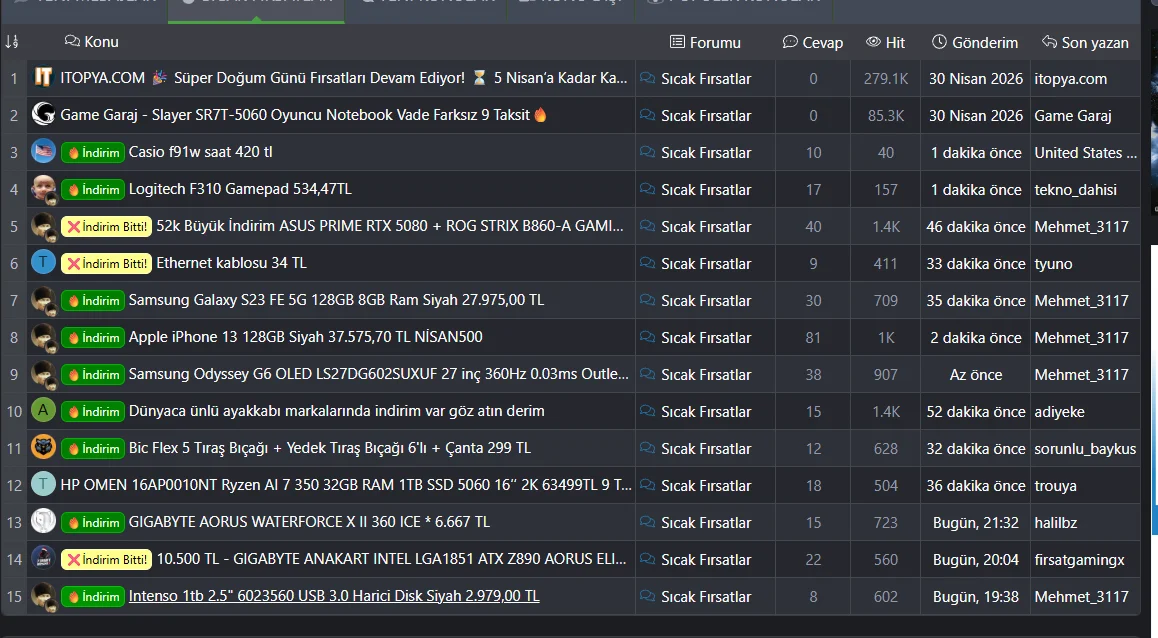Click İndirim tag on Logitech F310 row

[x=93, y=189]
